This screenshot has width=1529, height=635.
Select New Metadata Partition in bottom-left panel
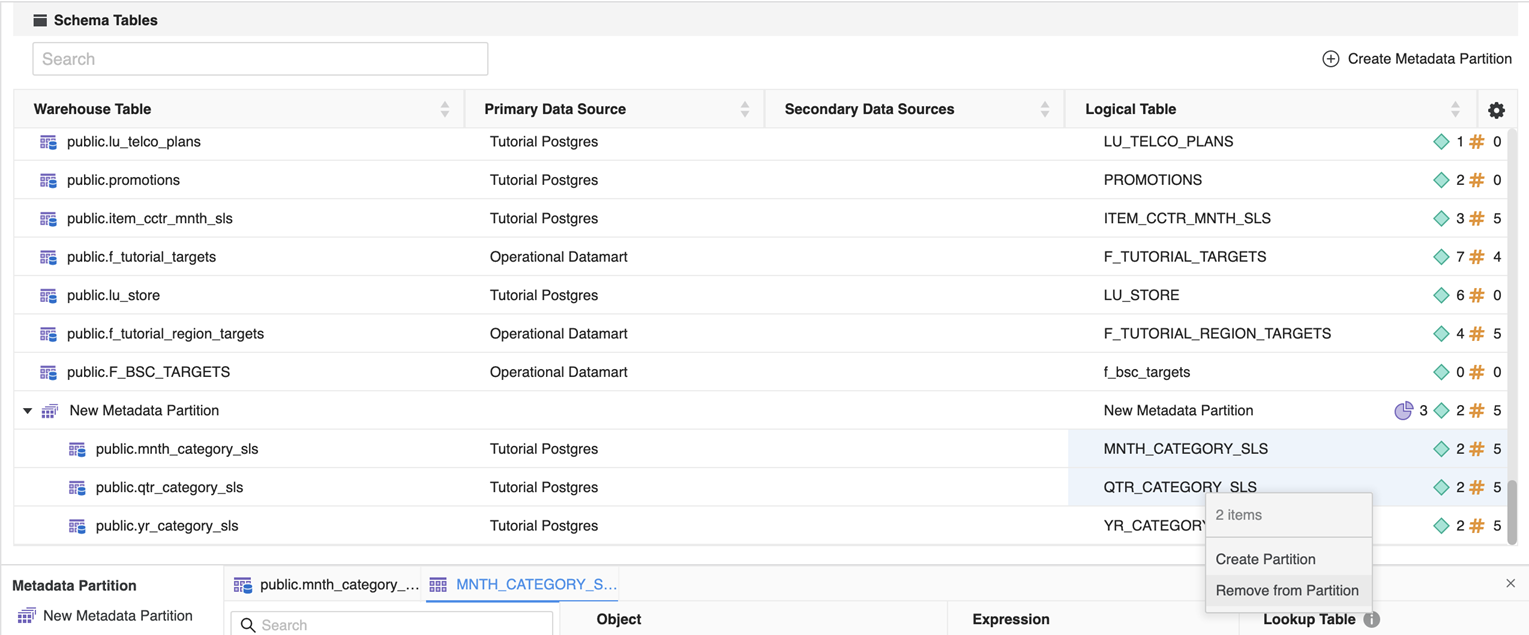[x=117, y=616]
